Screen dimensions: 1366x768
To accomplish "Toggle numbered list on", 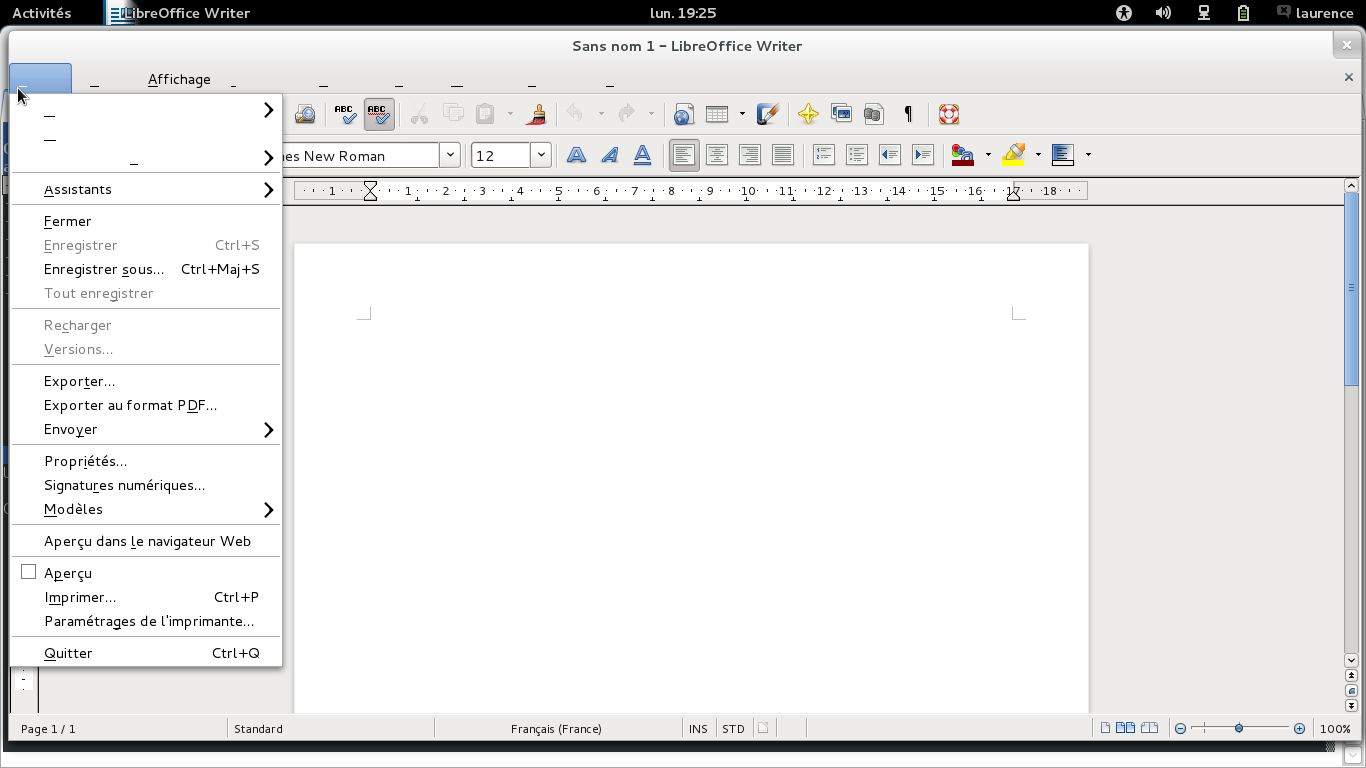I will pyautogui.click(x=824, y=155).
